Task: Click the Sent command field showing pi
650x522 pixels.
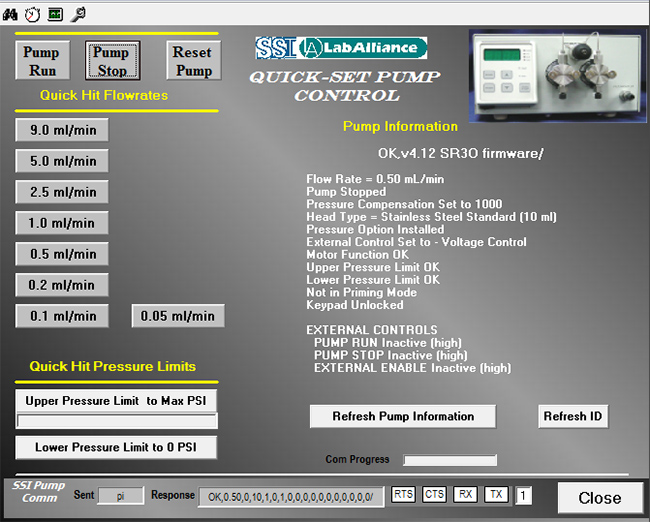Action: point(121,496)
